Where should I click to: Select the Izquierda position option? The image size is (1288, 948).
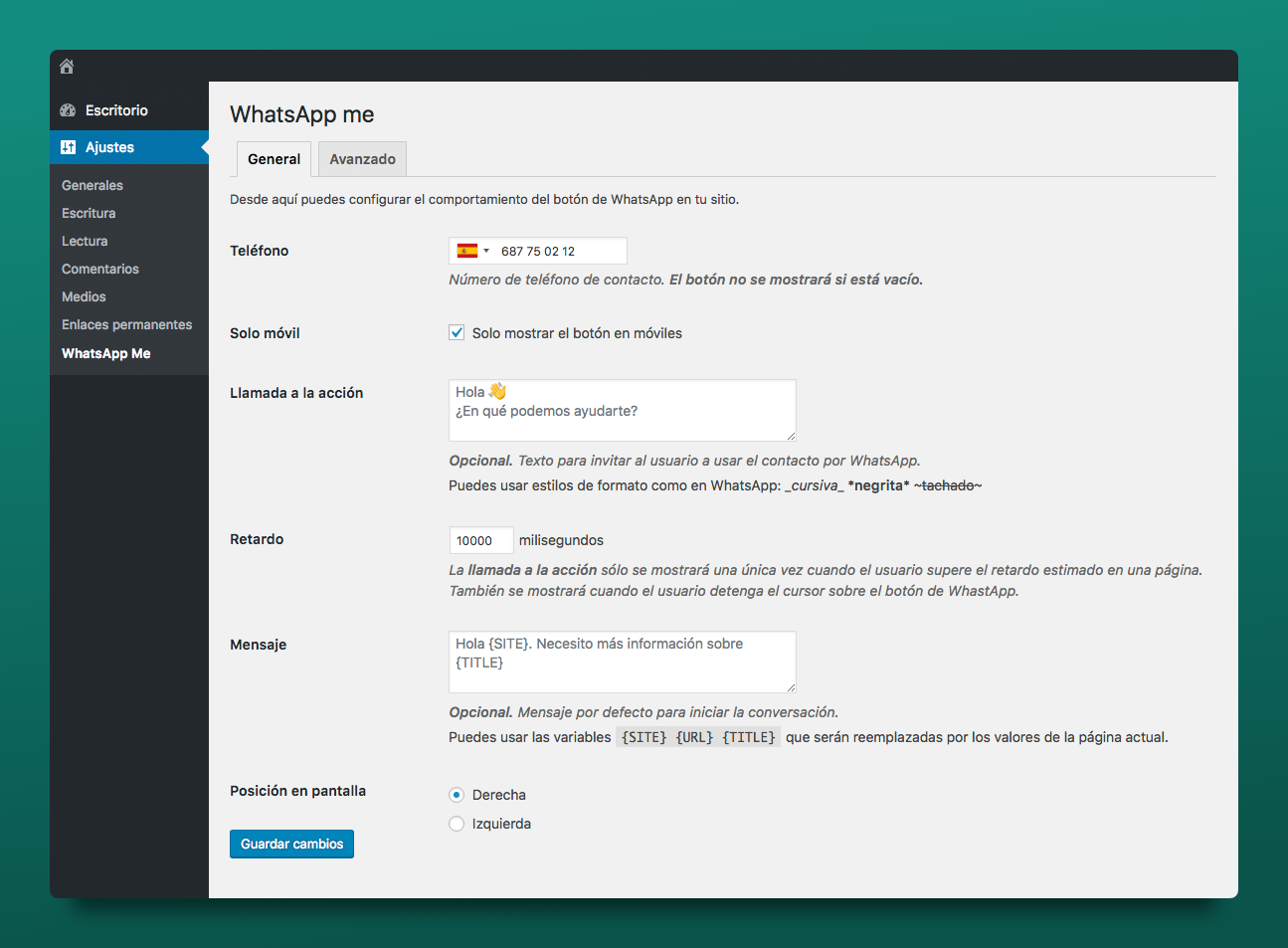(457, 824)
